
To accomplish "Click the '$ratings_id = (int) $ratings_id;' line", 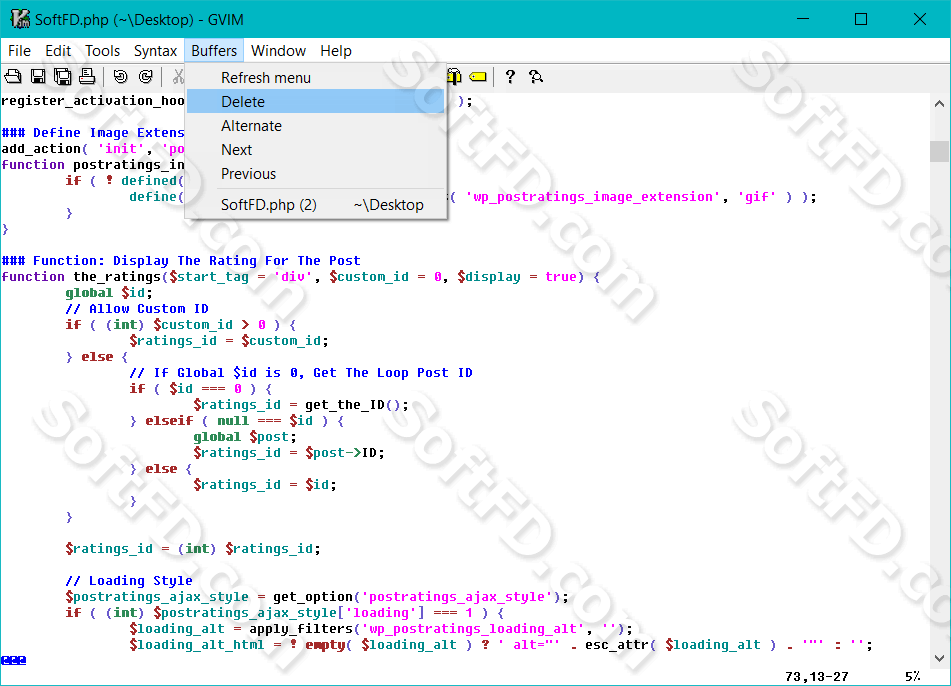I will (x=193, y=549).
